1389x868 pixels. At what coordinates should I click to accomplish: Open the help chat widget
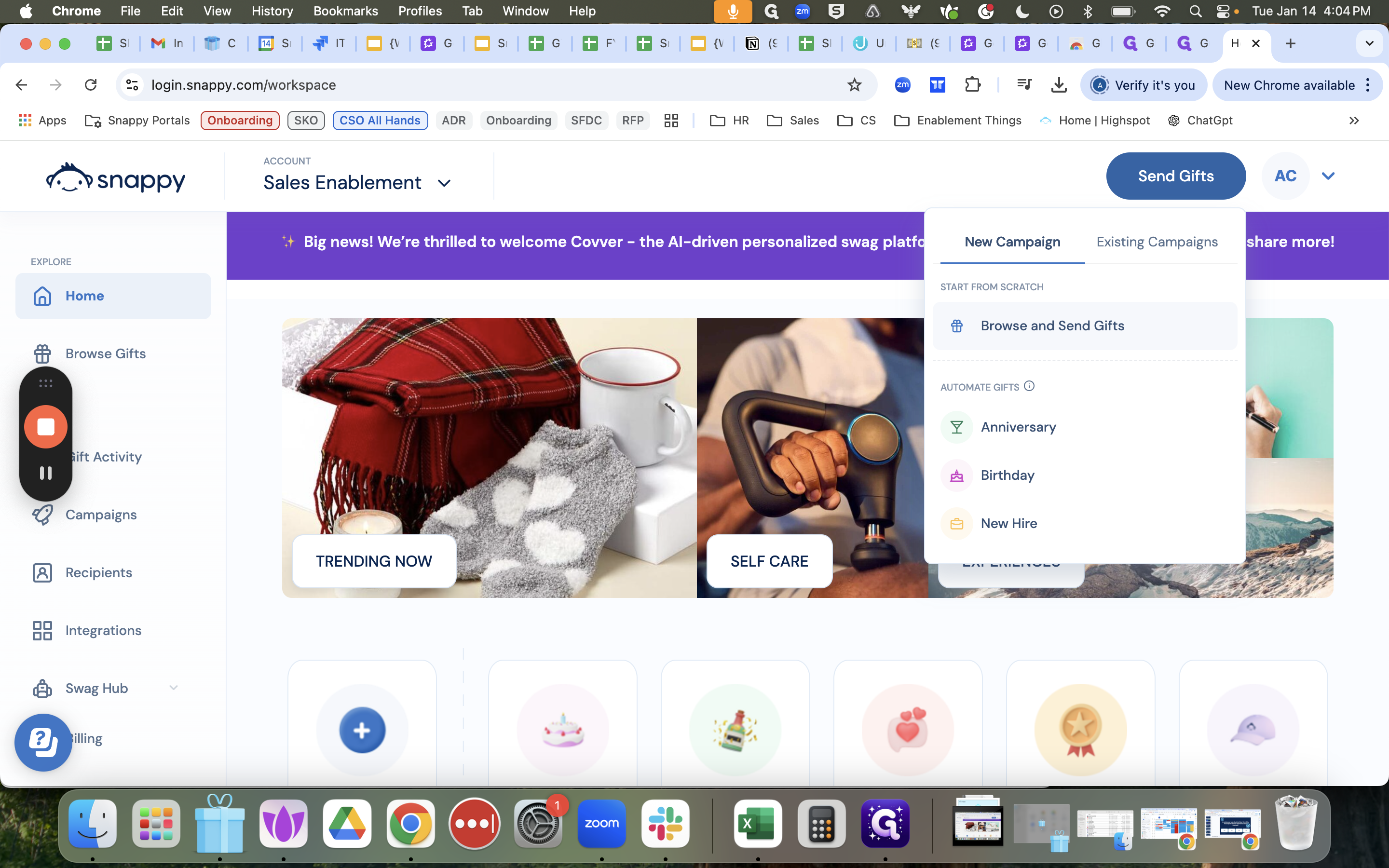click(x=43, y=742)
